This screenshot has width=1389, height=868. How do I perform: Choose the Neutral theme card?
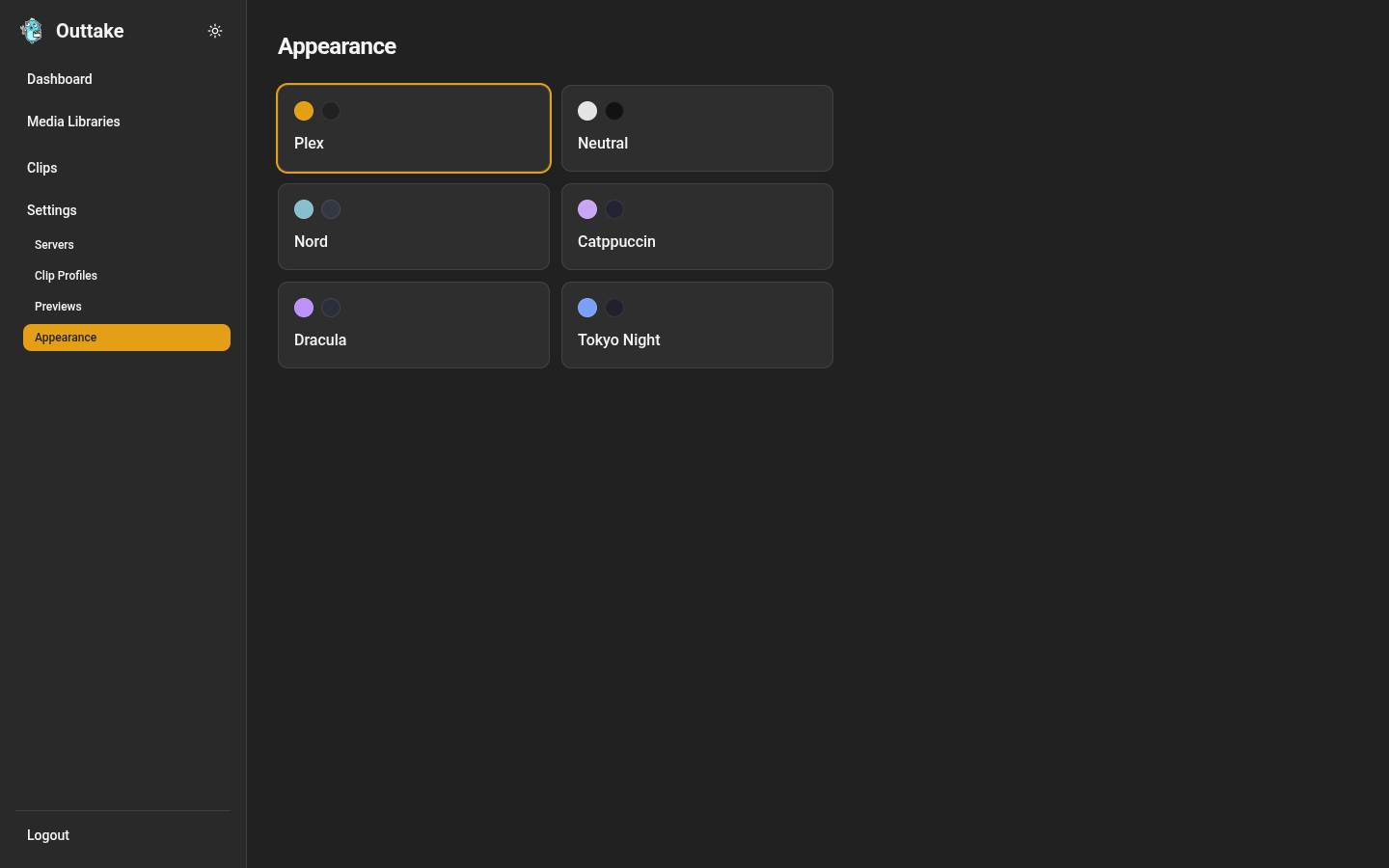tap(697, 128)
